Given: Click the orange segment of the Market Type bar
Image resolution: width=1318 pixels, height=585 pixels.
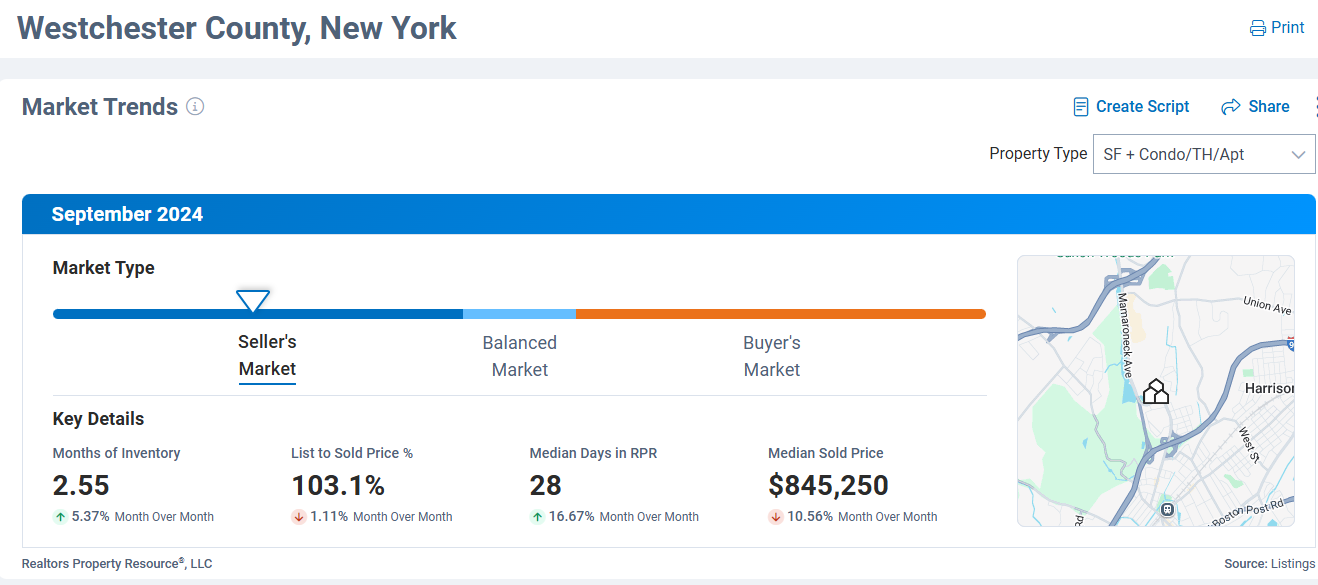Looking at the screenshot, I should coord(780,314).
